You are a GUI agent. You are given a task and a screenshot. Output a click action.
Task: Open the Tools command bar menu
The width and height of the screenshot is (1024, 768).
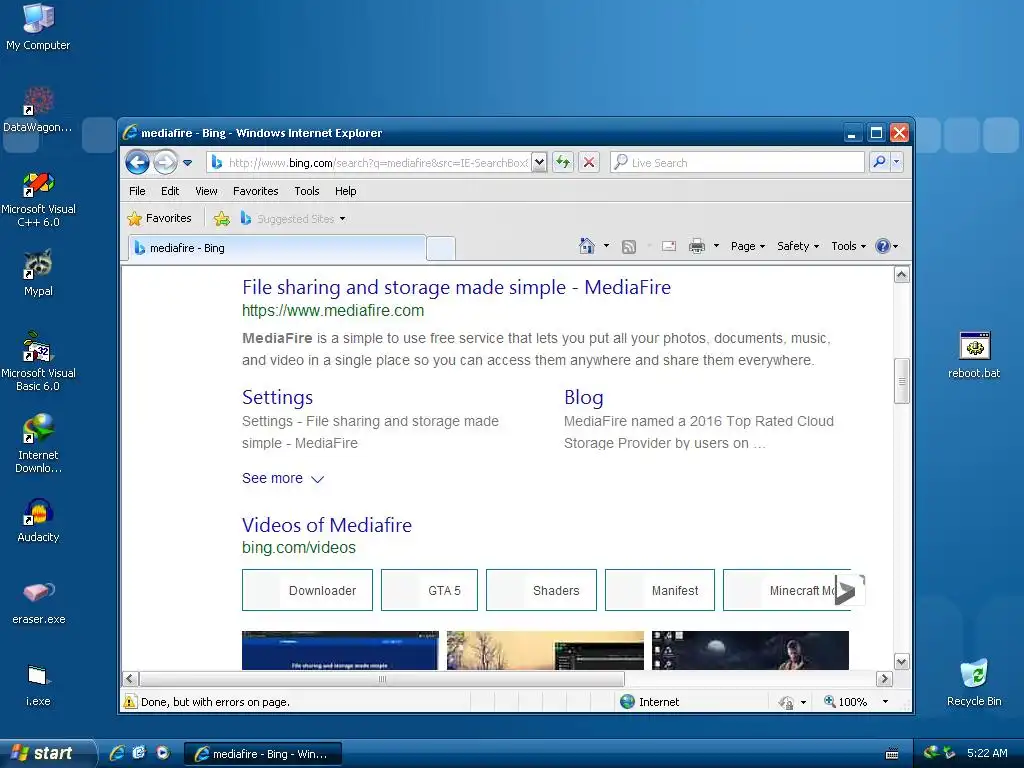(848, 246)
